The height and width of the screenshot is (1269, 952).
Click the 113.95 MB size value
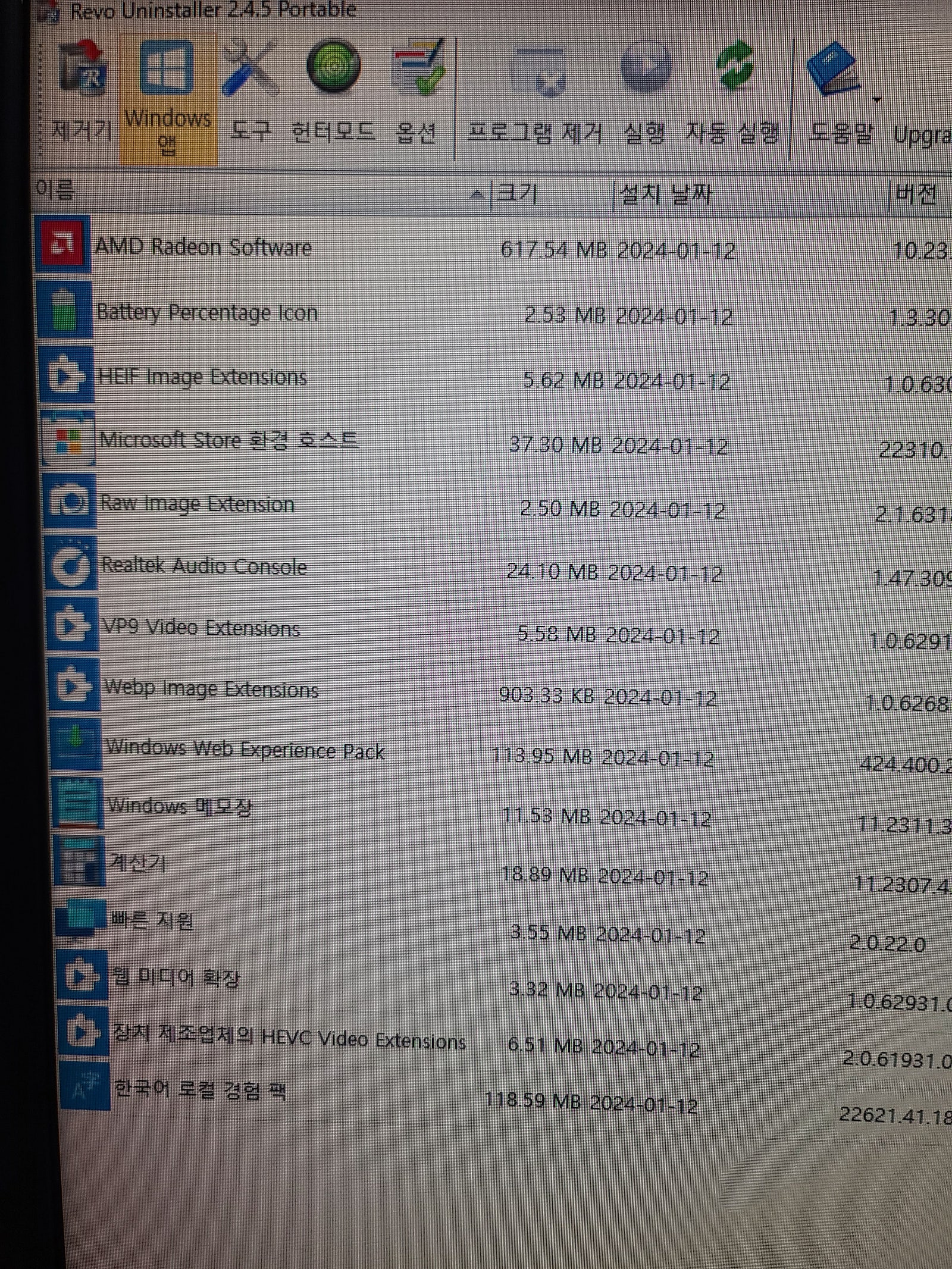point(542,756)
